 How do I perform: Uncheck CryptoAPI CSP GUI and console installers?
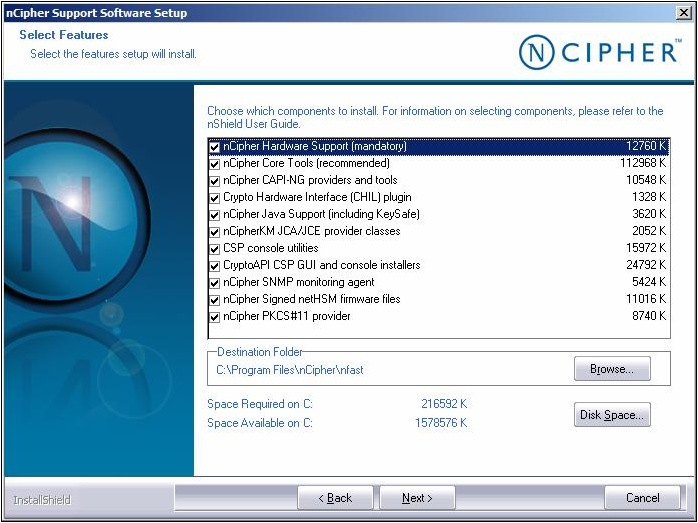point(214,266)
